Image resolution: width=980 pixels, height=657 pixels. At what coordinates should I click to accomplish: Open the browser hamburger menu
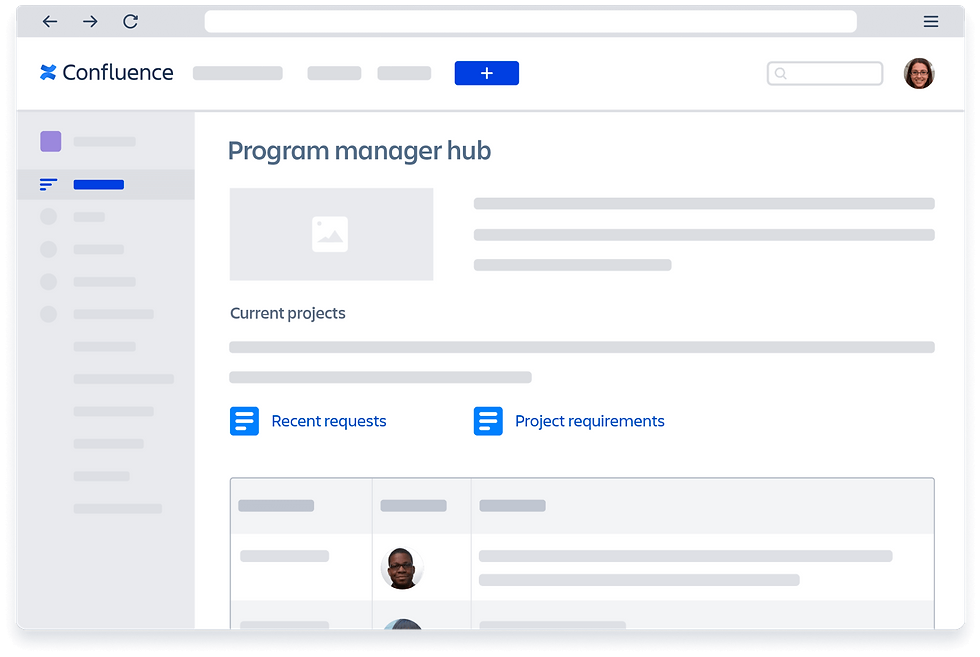click(x=931, y=22)
